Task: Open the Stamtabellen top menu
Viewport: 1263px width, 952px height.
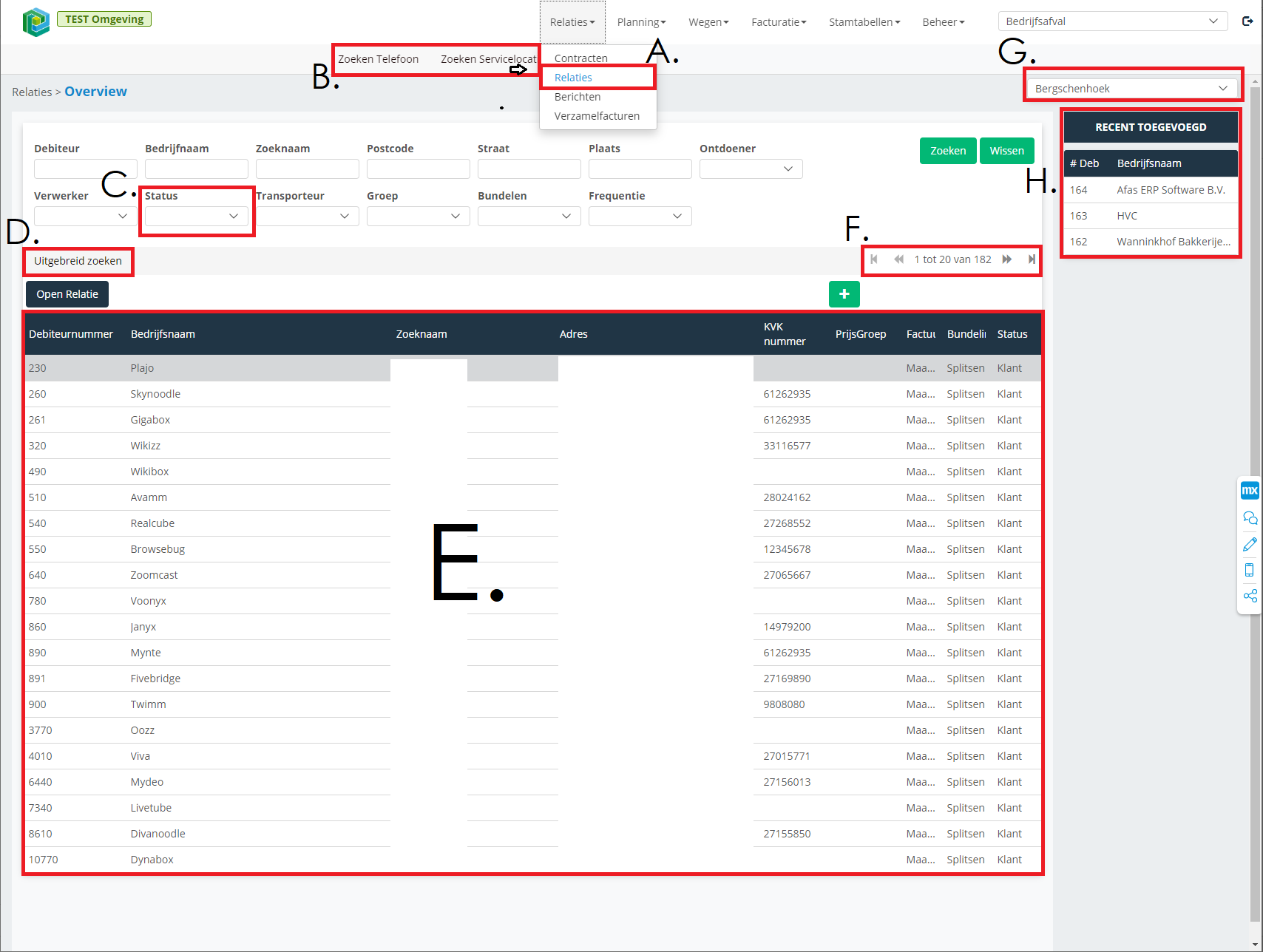Action: [x=864, y=22]
